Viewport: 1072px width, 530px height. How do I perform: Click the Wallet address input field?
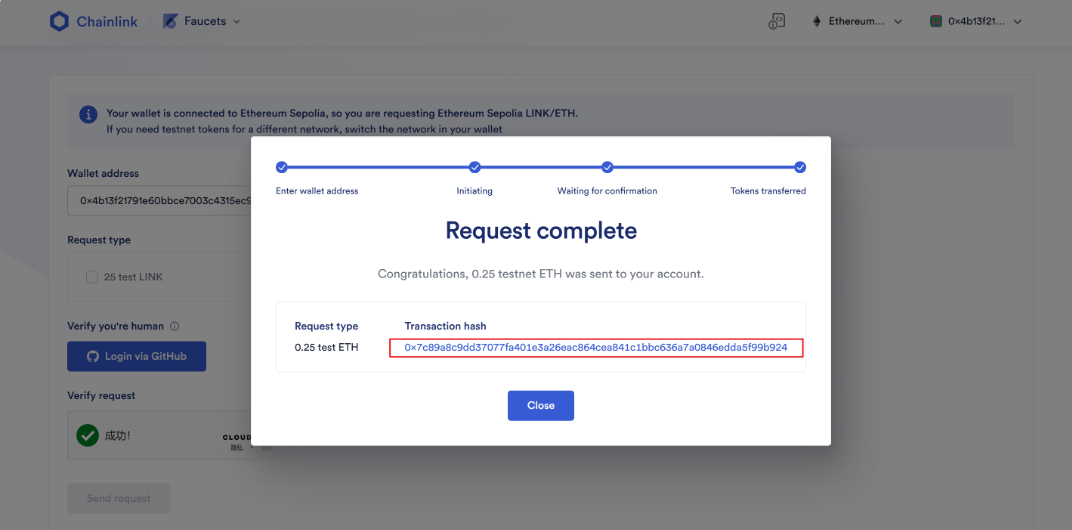coord(159,201)
